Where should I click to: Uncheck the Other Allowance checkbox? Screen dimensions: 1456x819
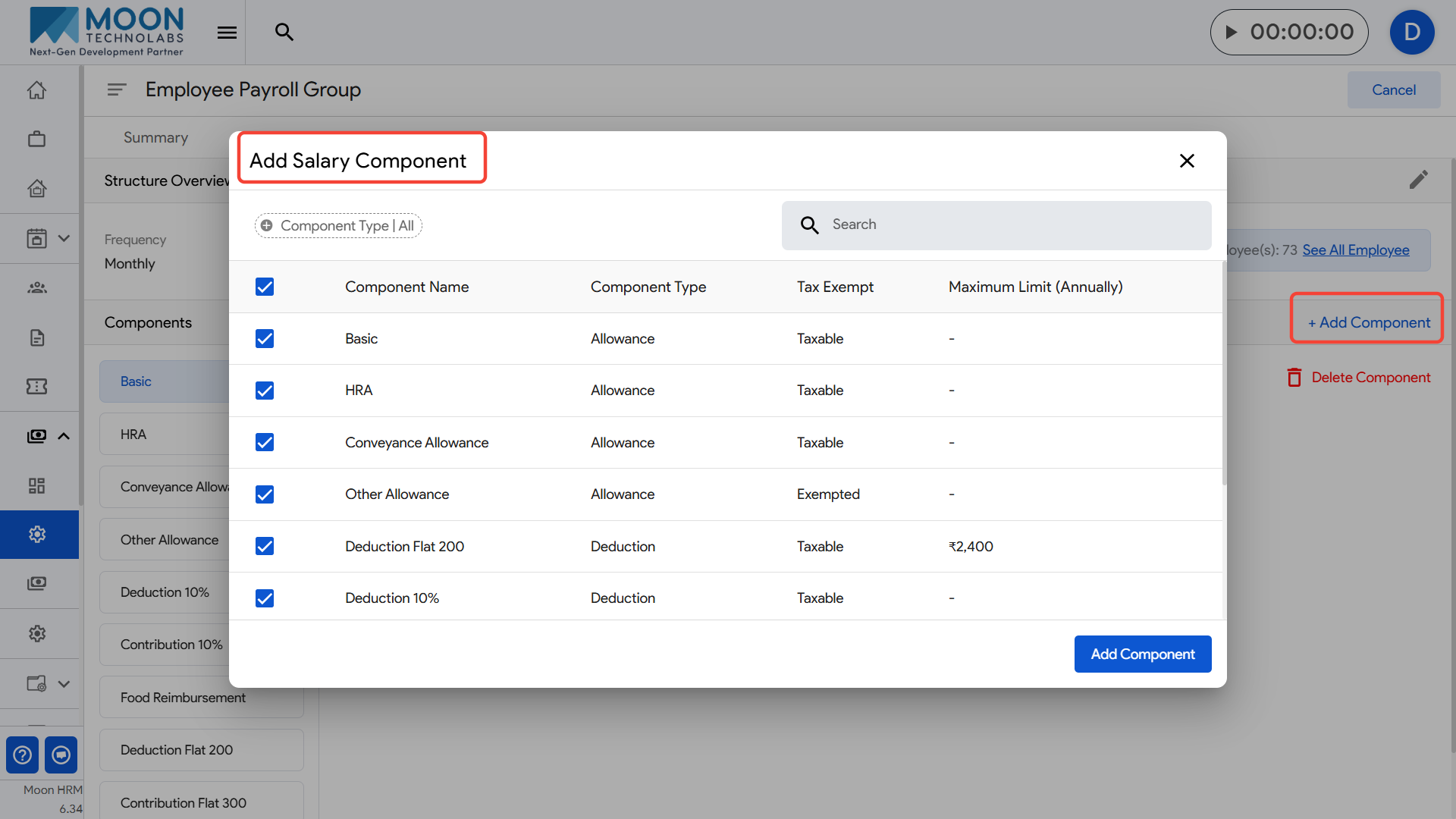265,494
